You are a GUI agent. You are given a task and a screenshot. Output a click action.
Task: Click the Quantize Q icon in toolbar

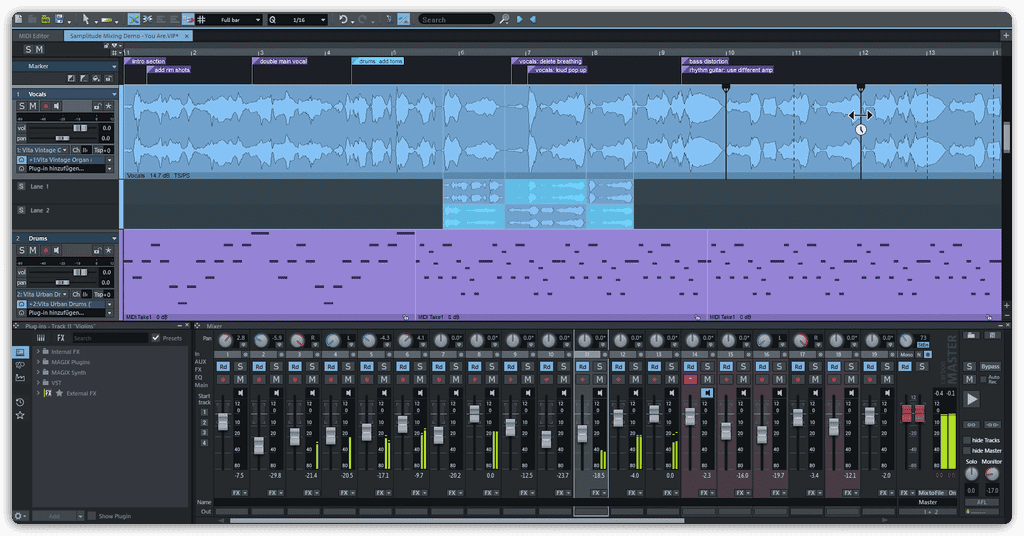[272, 20]
